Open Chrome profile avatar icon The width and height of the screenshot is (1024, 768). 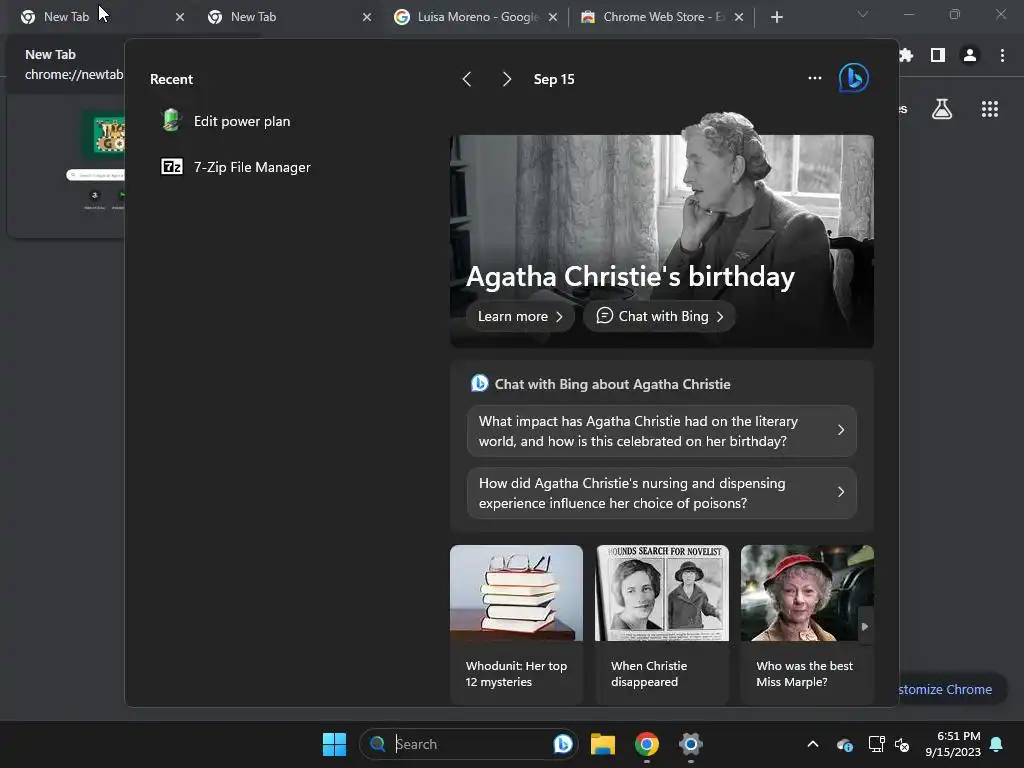(x=970, y=56)
